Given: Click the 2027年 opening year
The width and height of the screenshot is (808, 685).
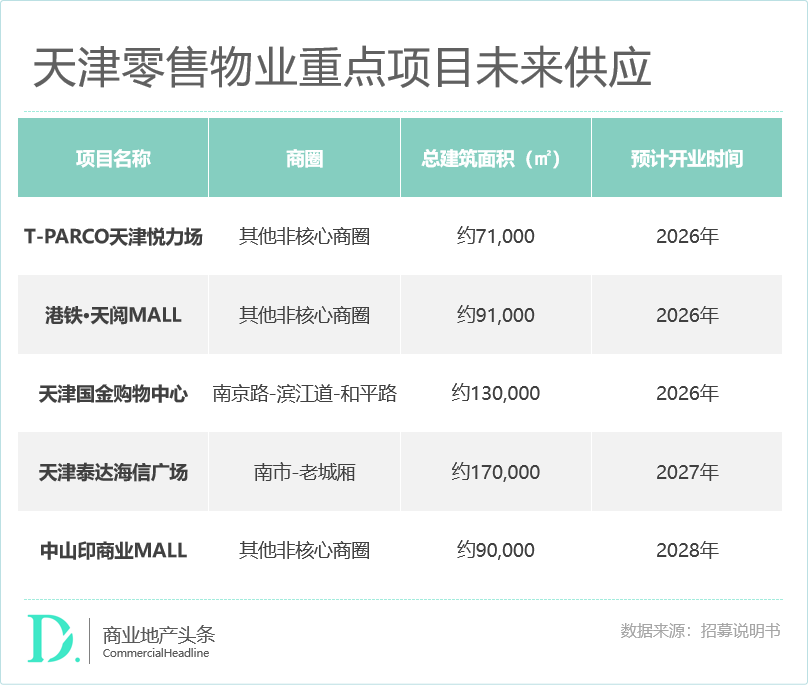Looking at the screenshot, I should coord(687,472).
